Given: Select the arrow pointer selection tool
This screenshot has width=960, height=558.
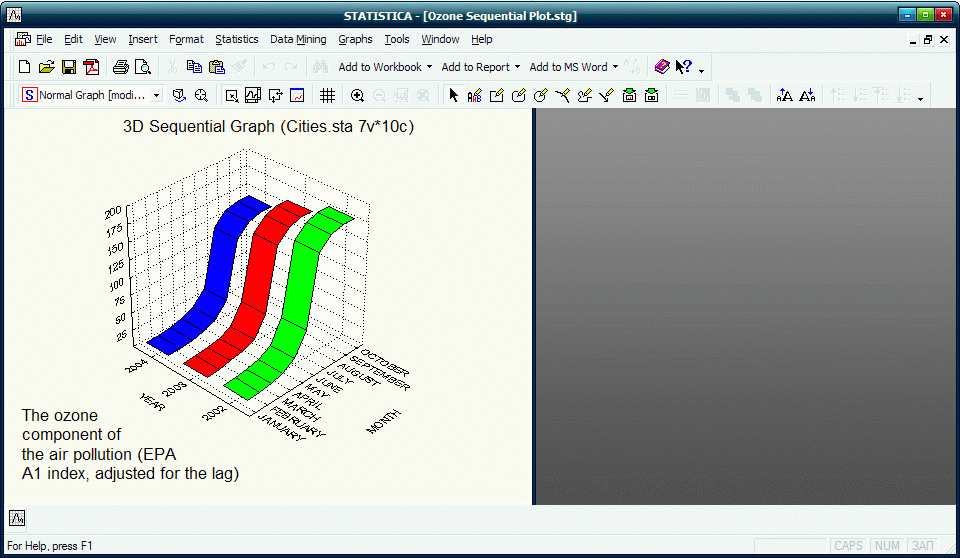Looking at the screenshot, I should [x=453, y=95].
